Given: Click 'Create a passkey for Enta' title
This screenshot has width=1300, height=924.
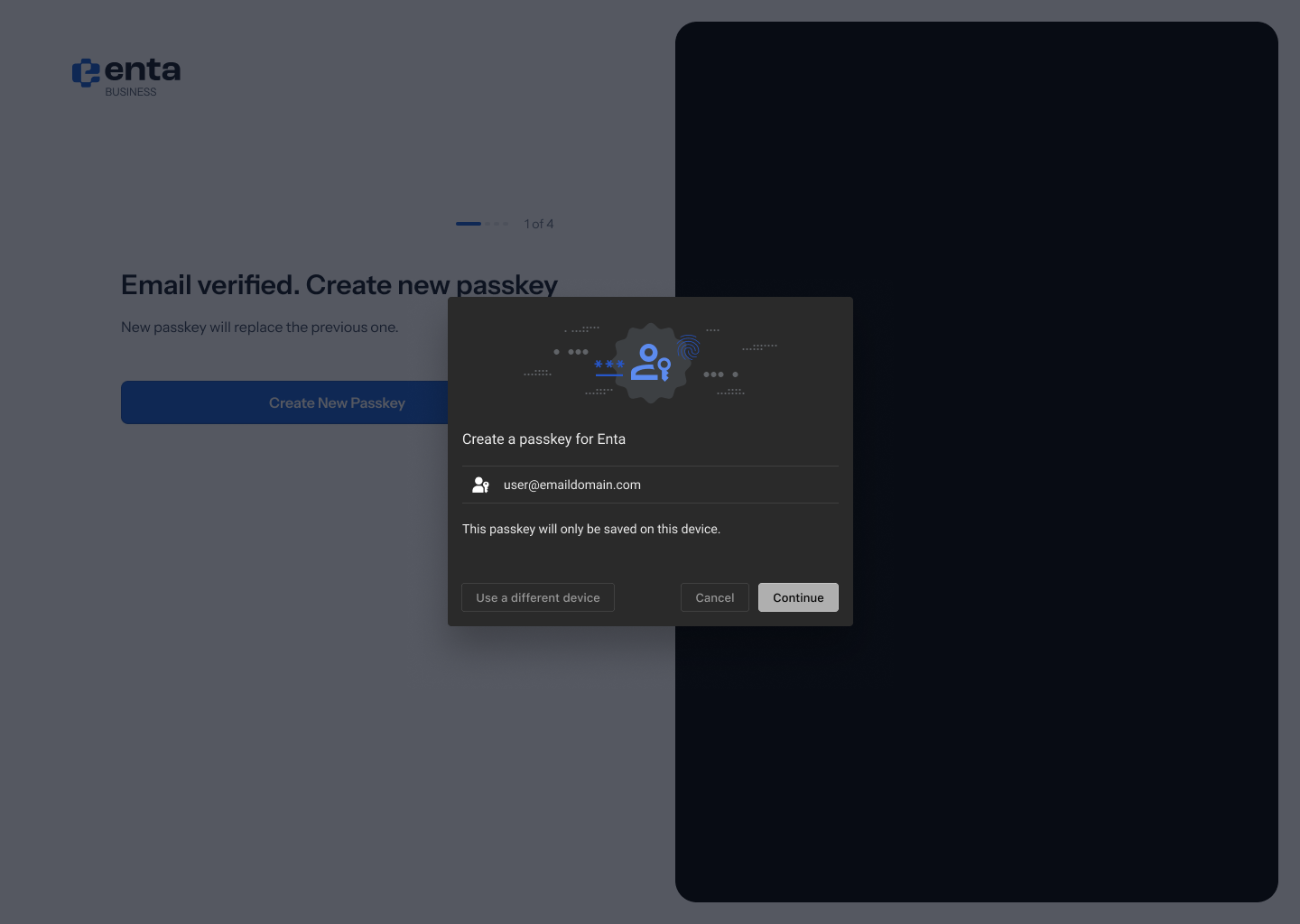Looking at the screenshot, I should pos(543,439).
